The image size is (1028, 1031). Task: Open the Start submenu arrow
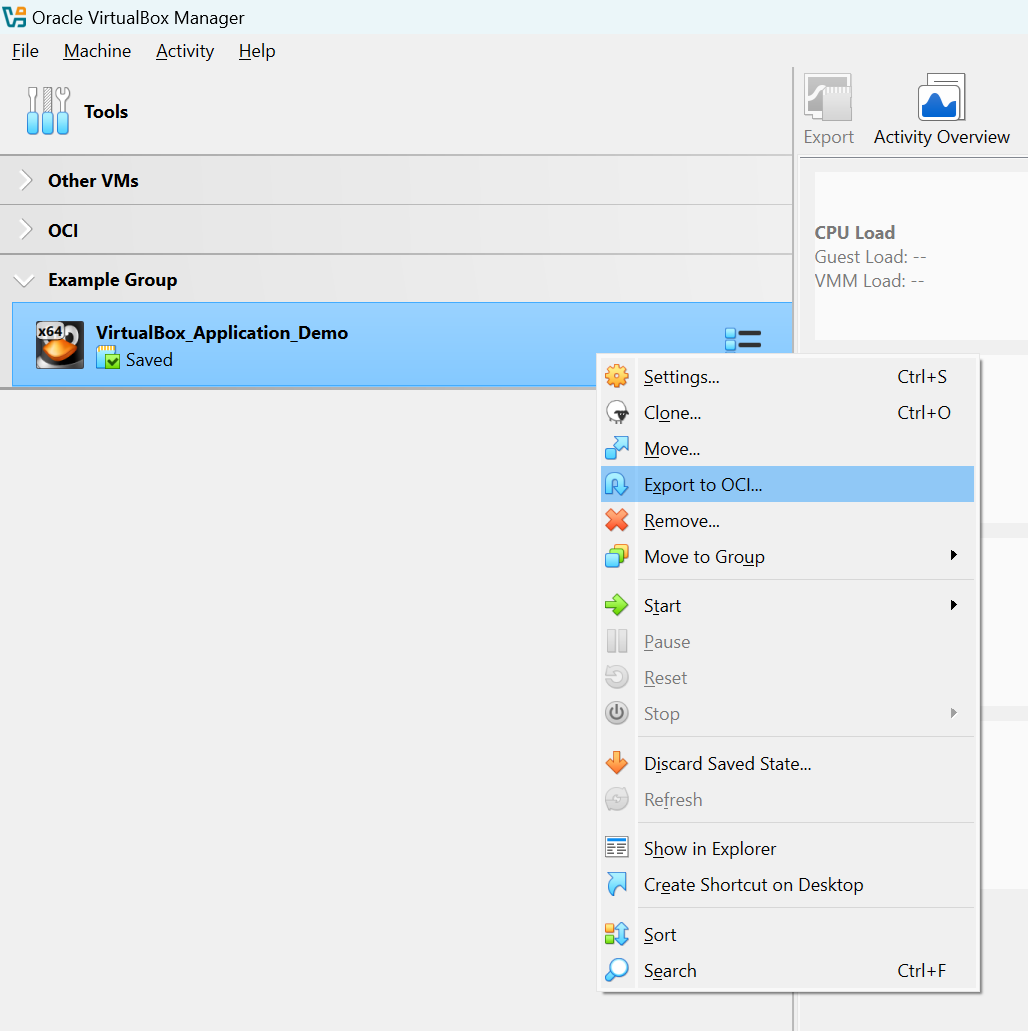pyautogui.click(x=954, y=605)
